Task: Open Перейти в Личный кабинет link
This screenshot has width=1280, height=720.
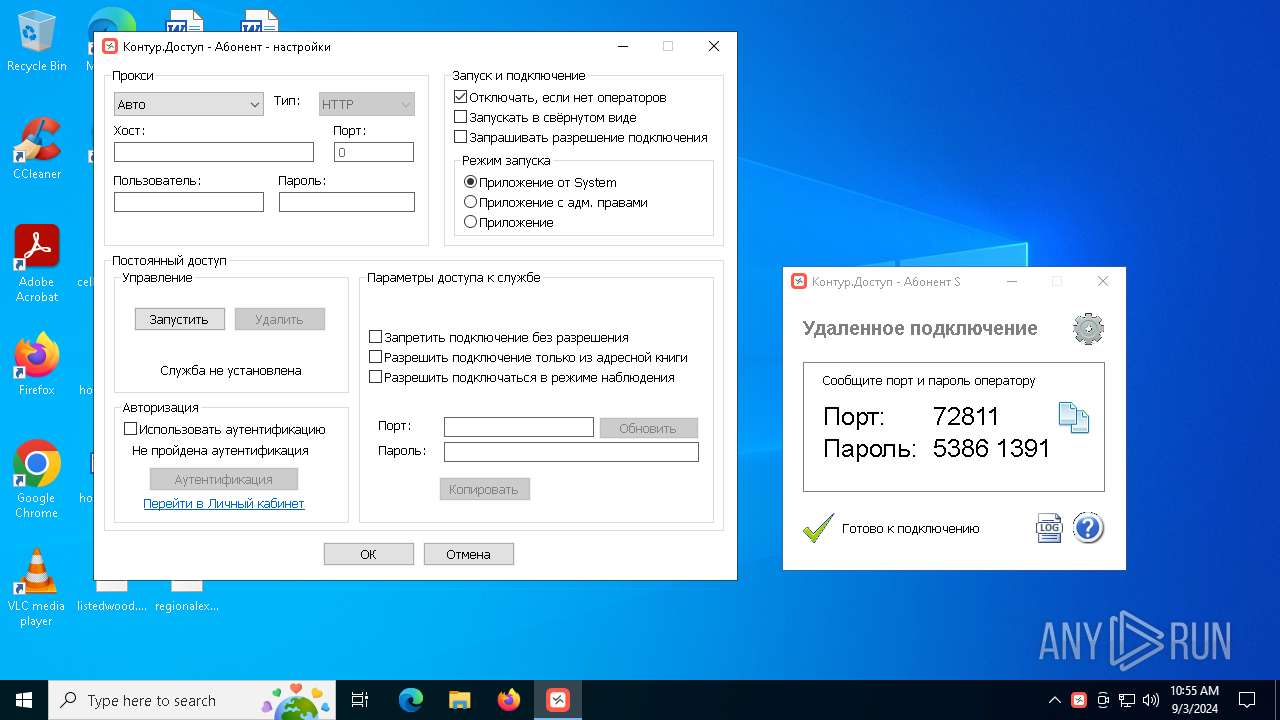Action: tap(224, 504)
